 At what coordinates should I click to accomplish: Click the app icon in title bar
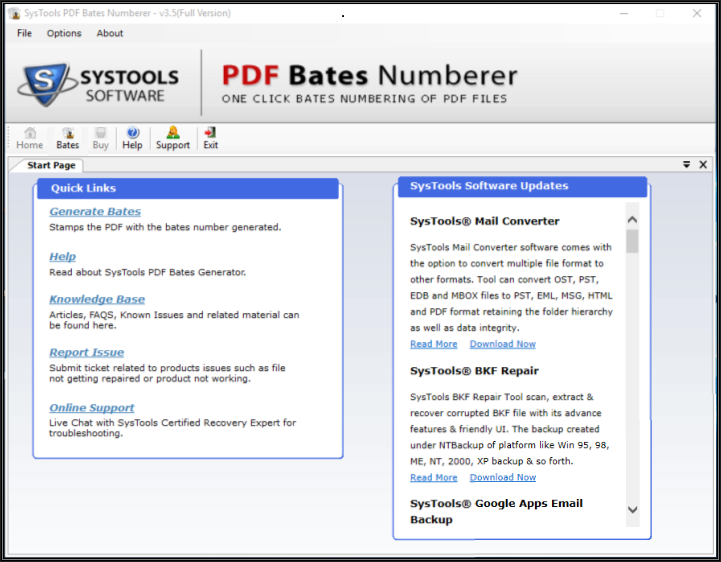click(x=14, y=13)
